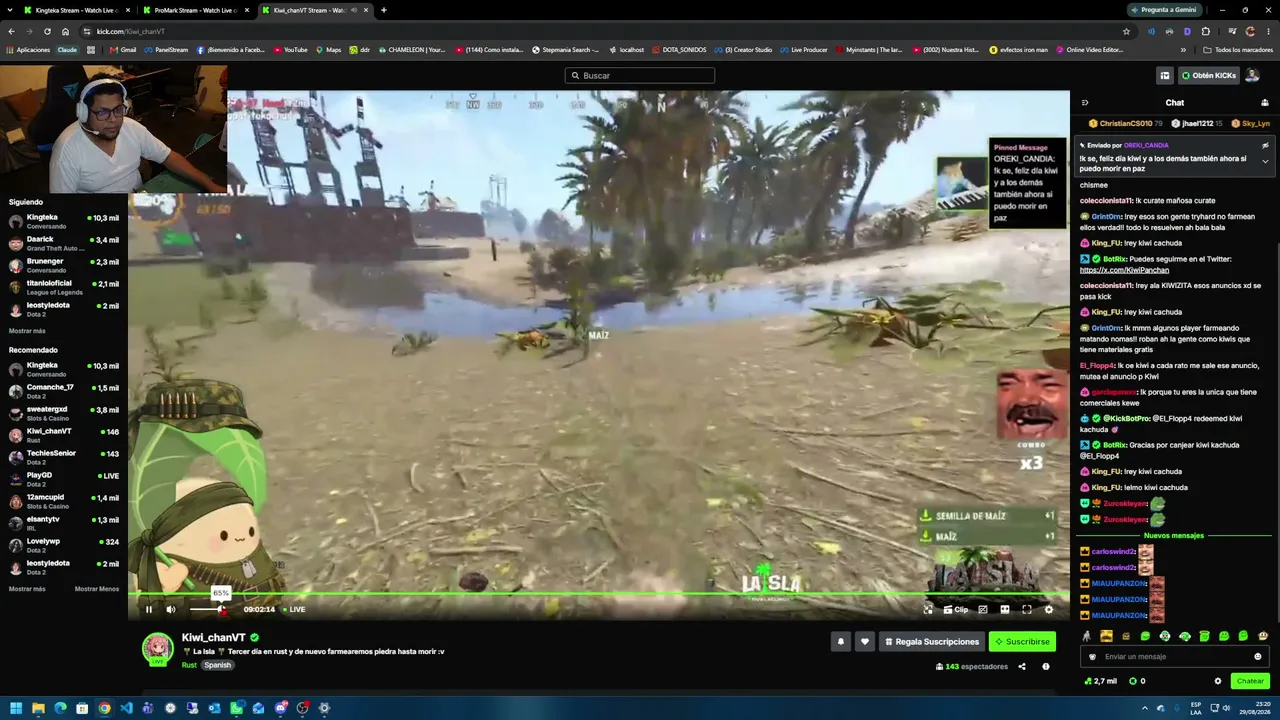The image size is (1280, 720).
Task: Send message with the Chatear button
Action: (x=1250, y=681)
